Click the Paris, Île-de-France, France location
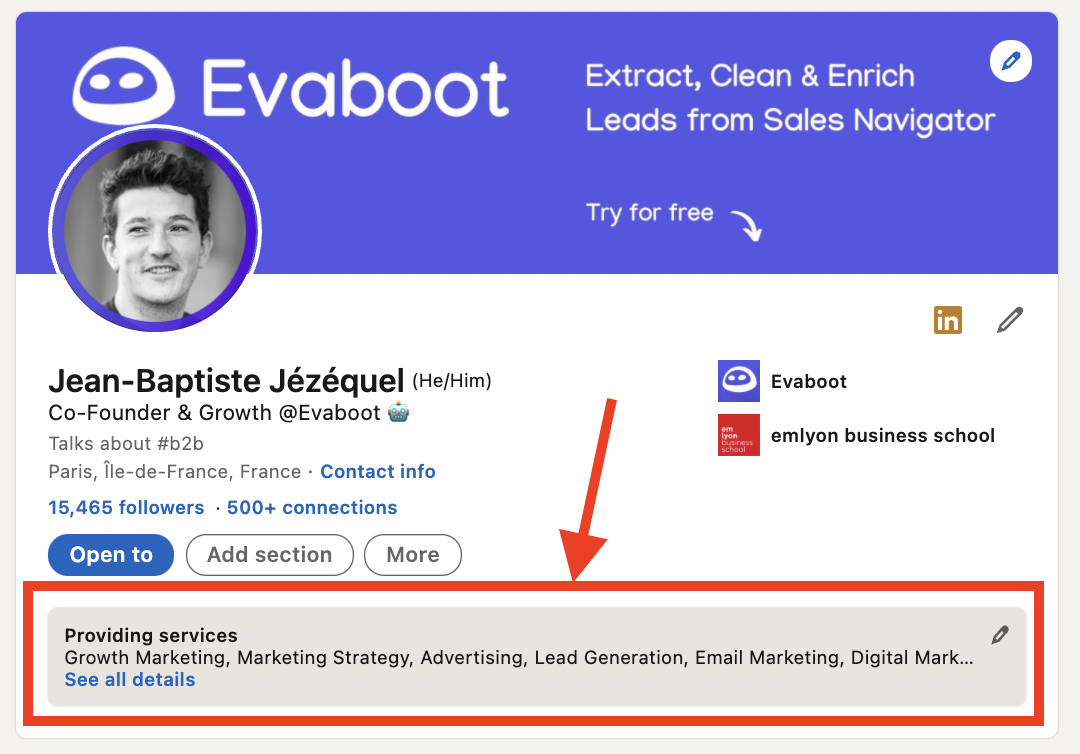This screenshot has width=1080, height=754. coord(175,472)
